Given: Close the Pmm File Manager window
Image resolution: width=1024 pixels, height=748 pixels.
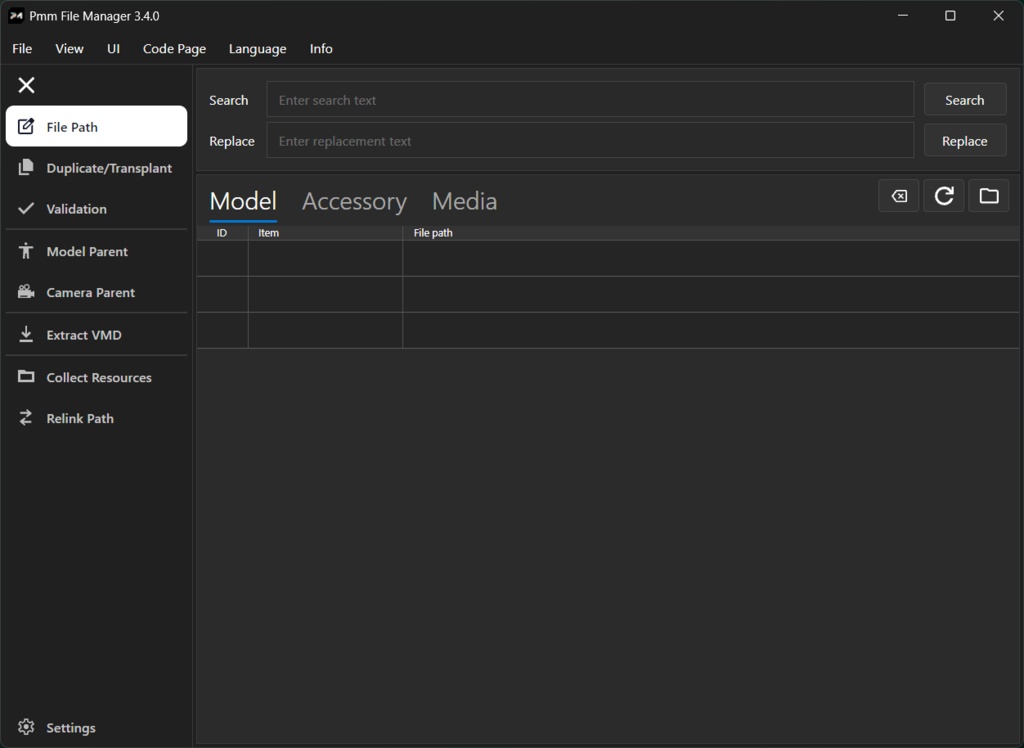Looking at the screenshot, I should point(999,16).
